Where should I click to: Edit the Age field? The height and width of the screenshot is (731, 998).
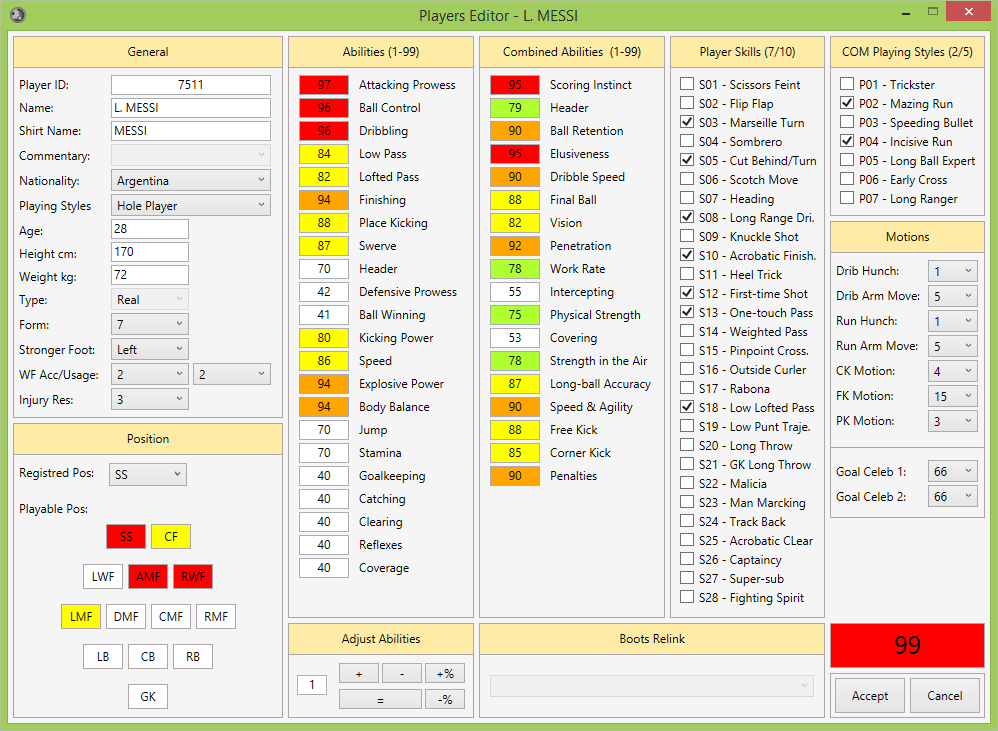click(x=150, y=228)
